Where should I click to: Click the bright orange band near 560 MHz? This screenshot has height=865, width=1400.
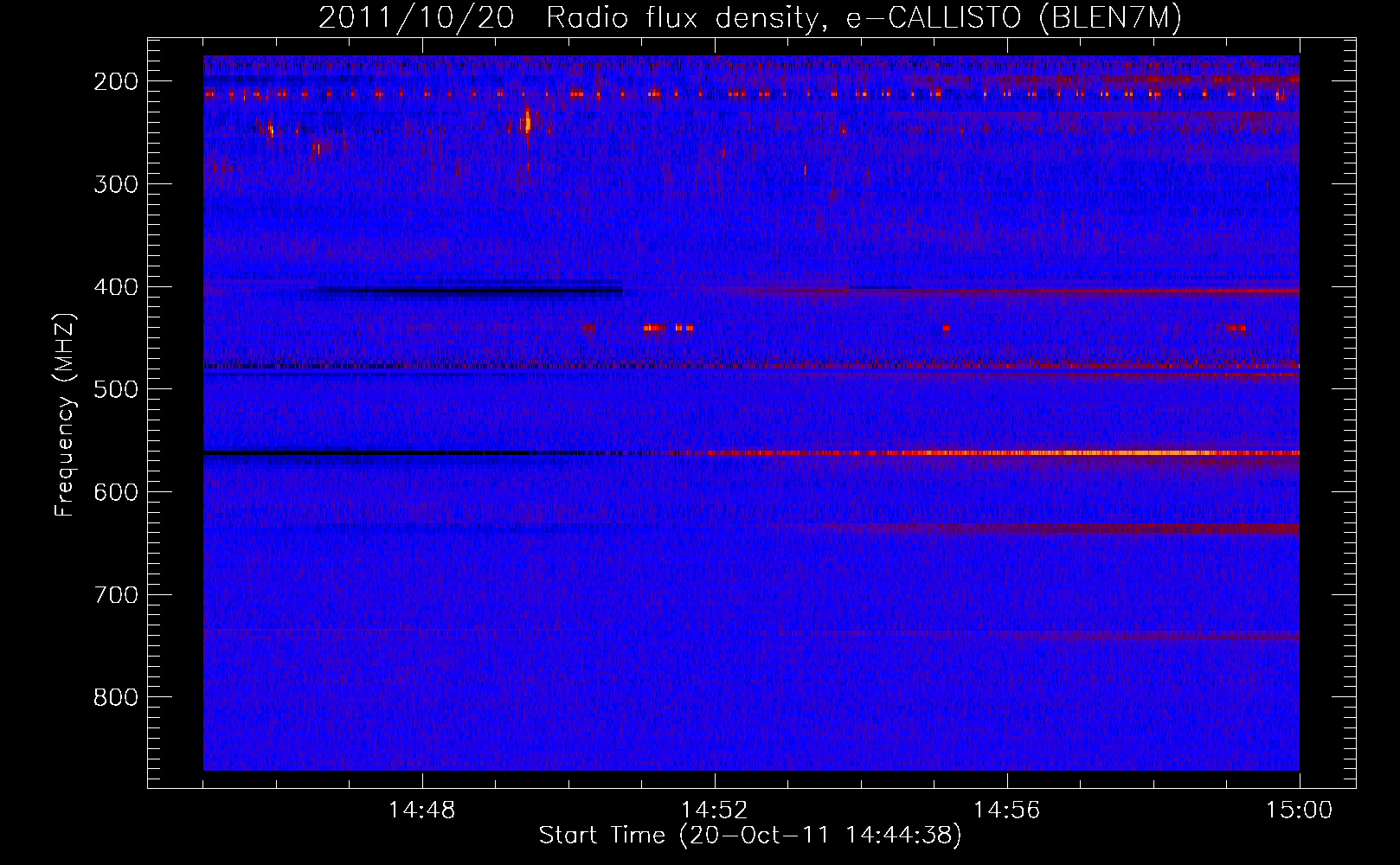1004,452
